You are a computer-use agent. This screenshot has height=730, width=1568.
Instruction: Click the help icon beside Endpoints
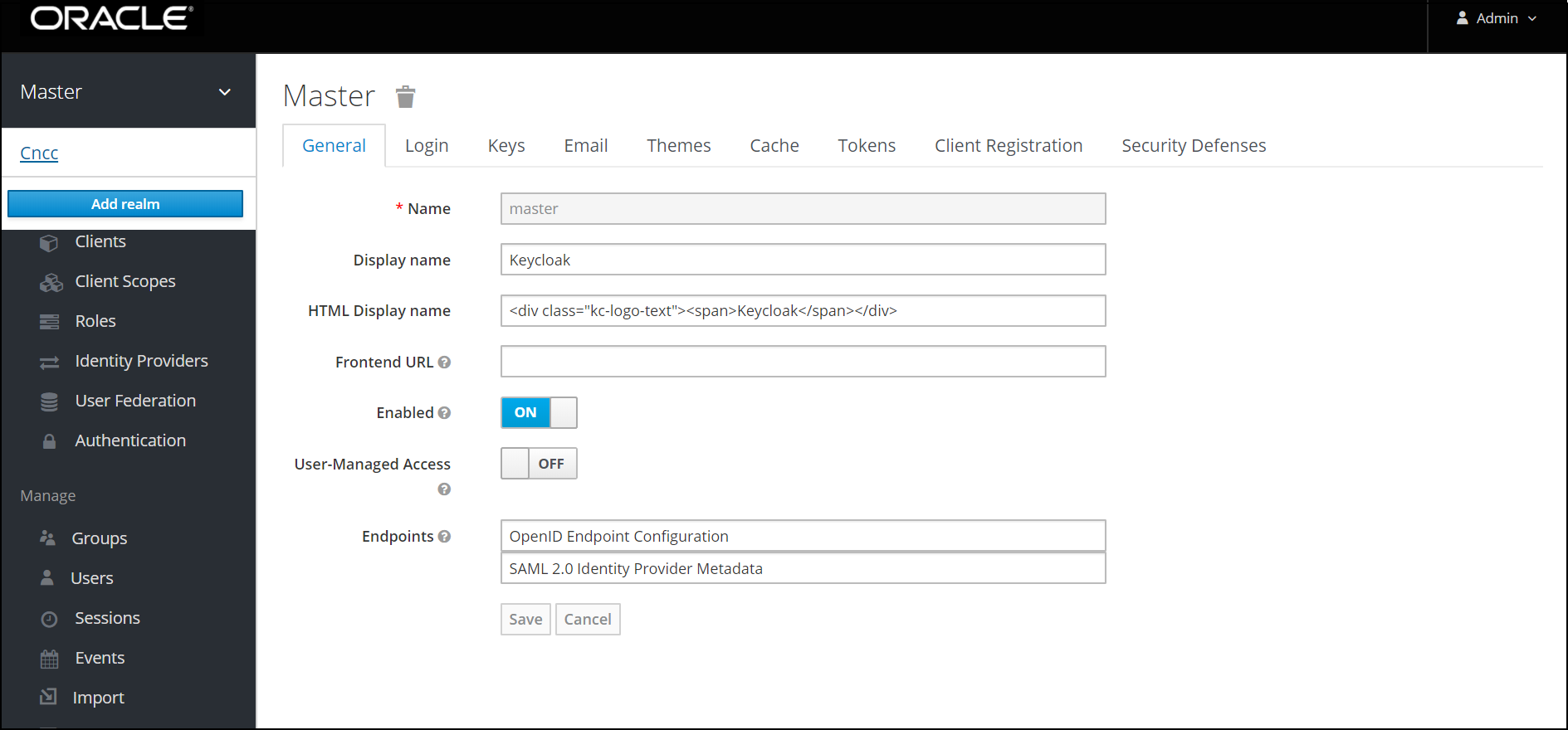tap(444, 537)
